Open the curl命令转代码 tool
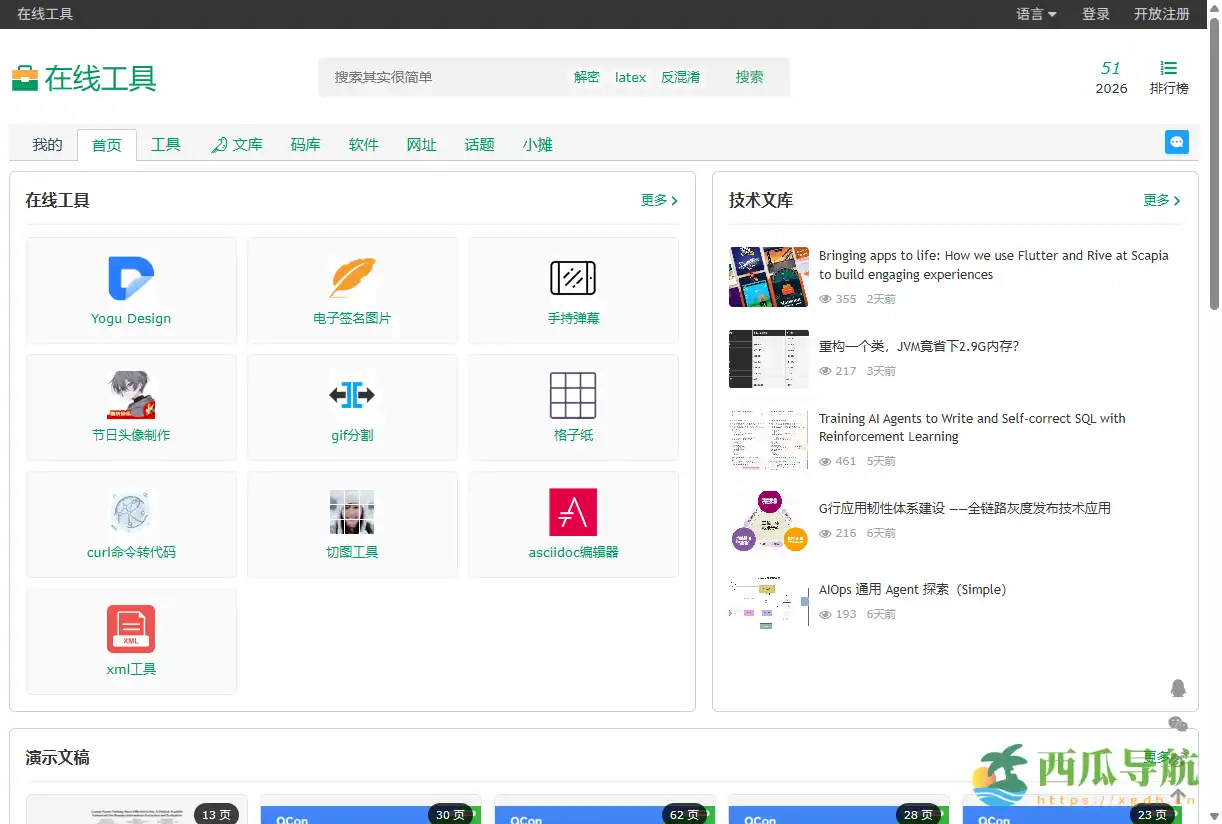 coord(131,524)
